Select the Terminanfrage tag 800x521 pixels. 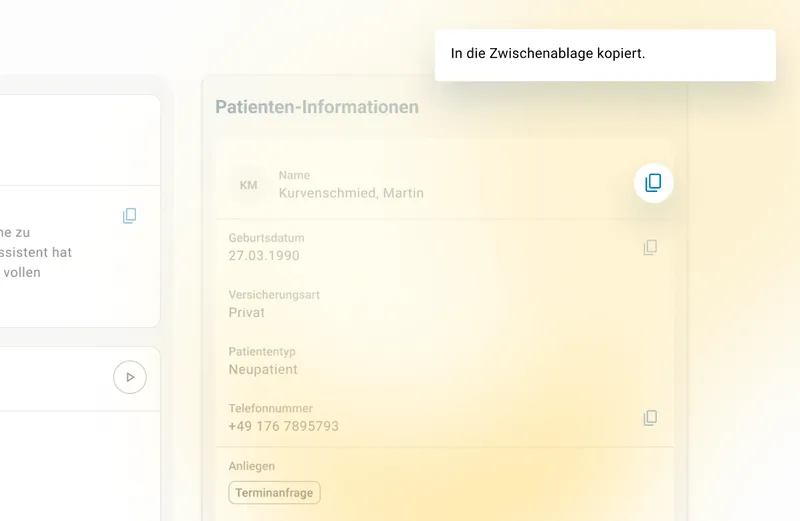(274, 493)
